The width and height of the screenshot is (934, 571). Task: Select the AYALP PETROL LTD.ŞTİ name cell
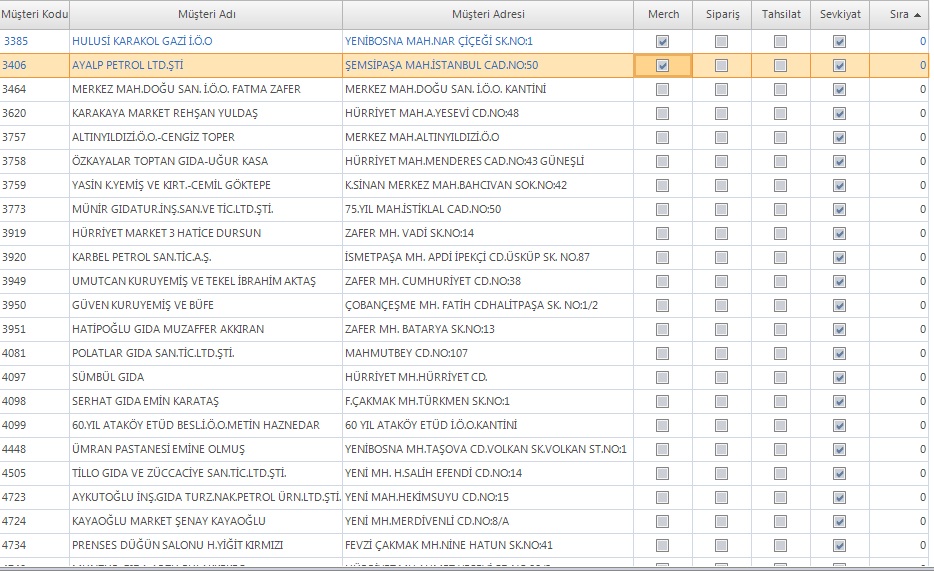point(206,65)
